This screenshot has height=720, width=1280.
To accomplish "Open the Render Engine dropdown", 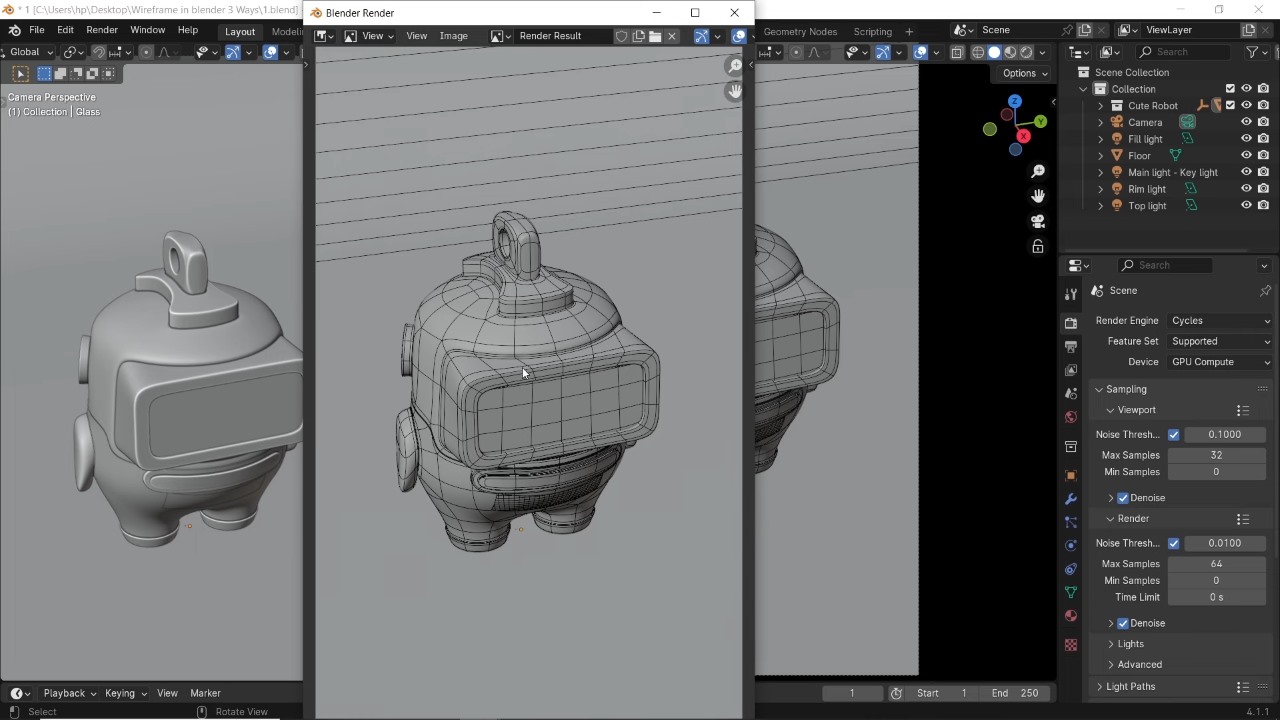I will (x=1218, y=320).
